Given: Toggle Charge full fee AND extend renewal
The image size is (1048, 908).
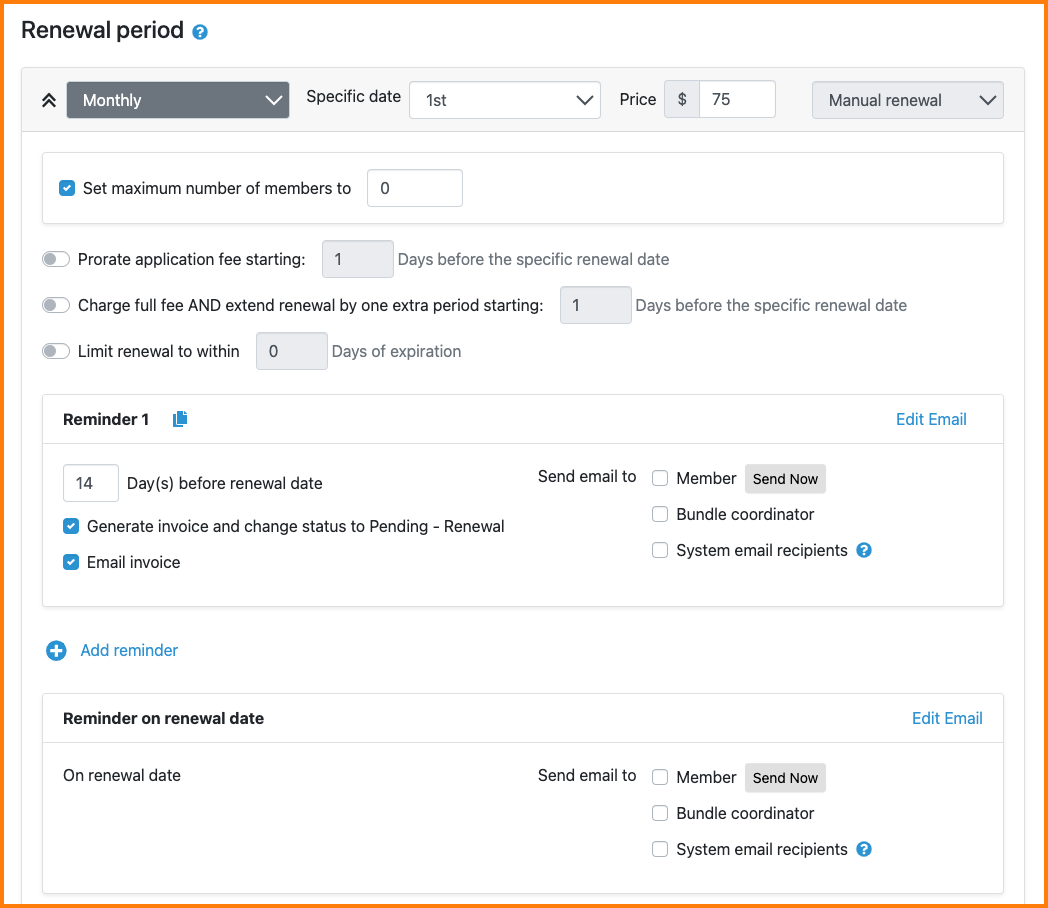Looking at the screenshot, I should [56, 305].
